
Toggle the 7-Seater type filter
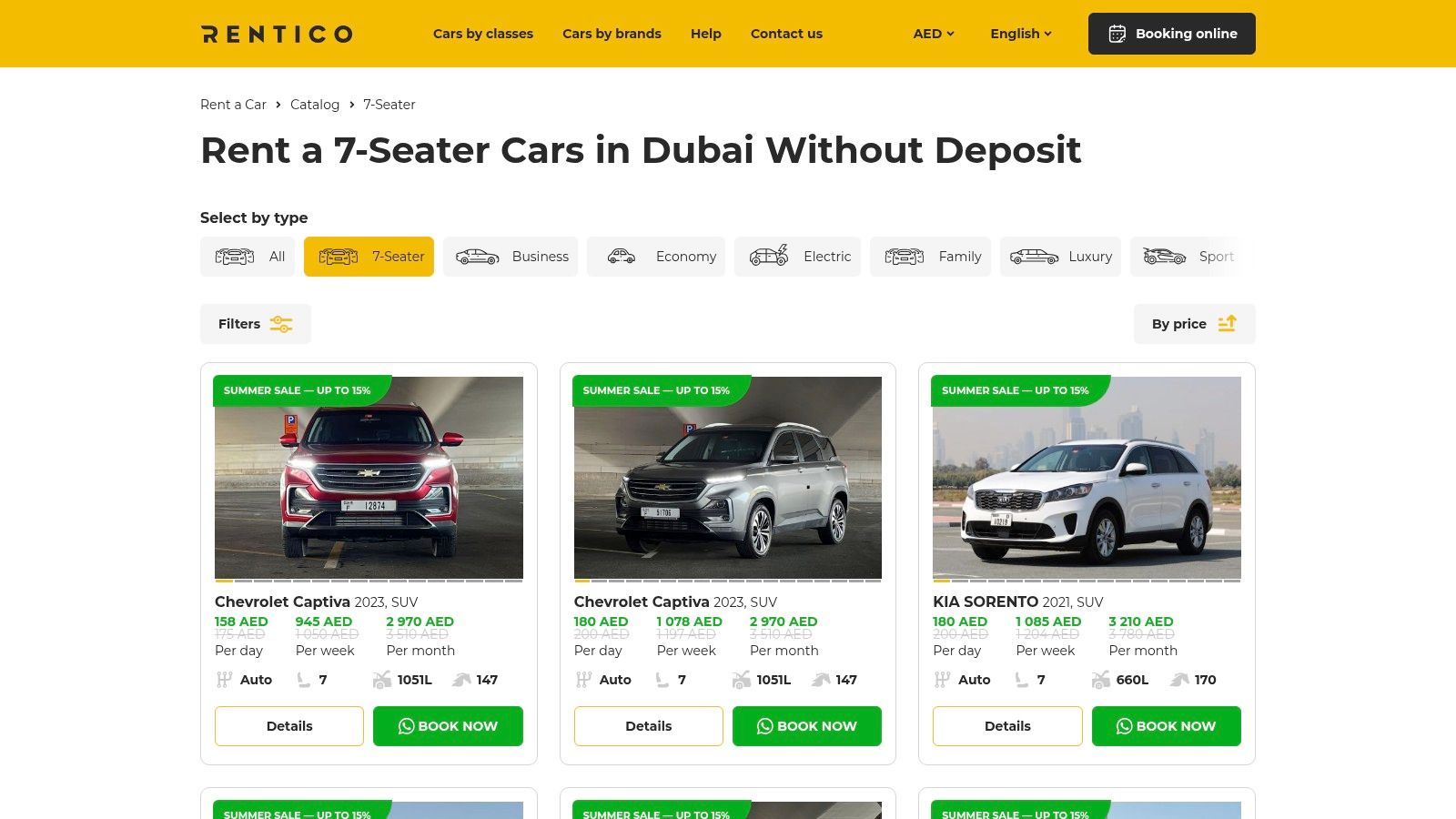pyautogui.click(x=369, y=257)
